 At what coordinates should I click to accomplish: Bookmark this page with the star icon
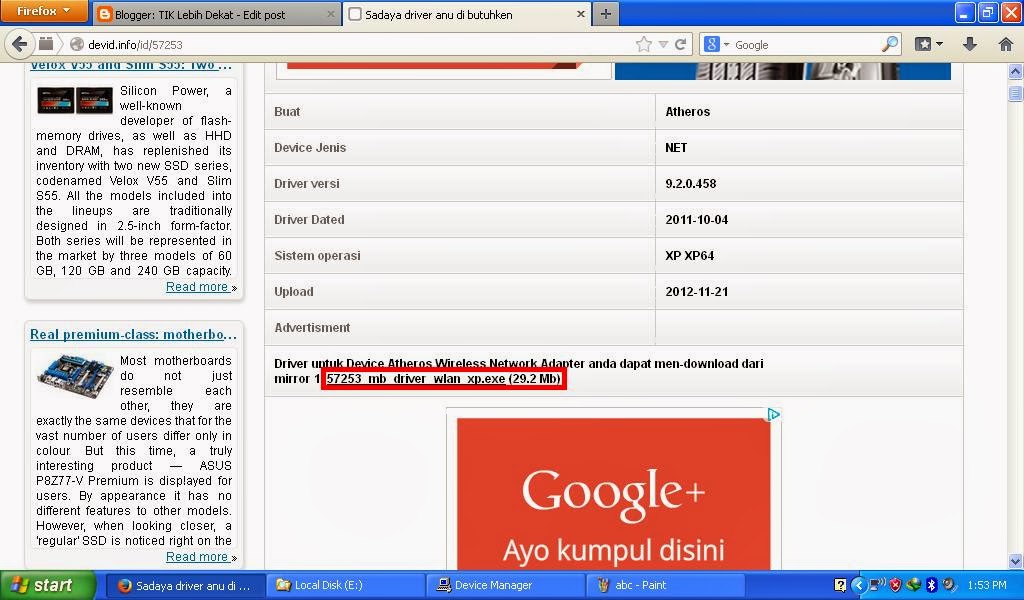644,44
